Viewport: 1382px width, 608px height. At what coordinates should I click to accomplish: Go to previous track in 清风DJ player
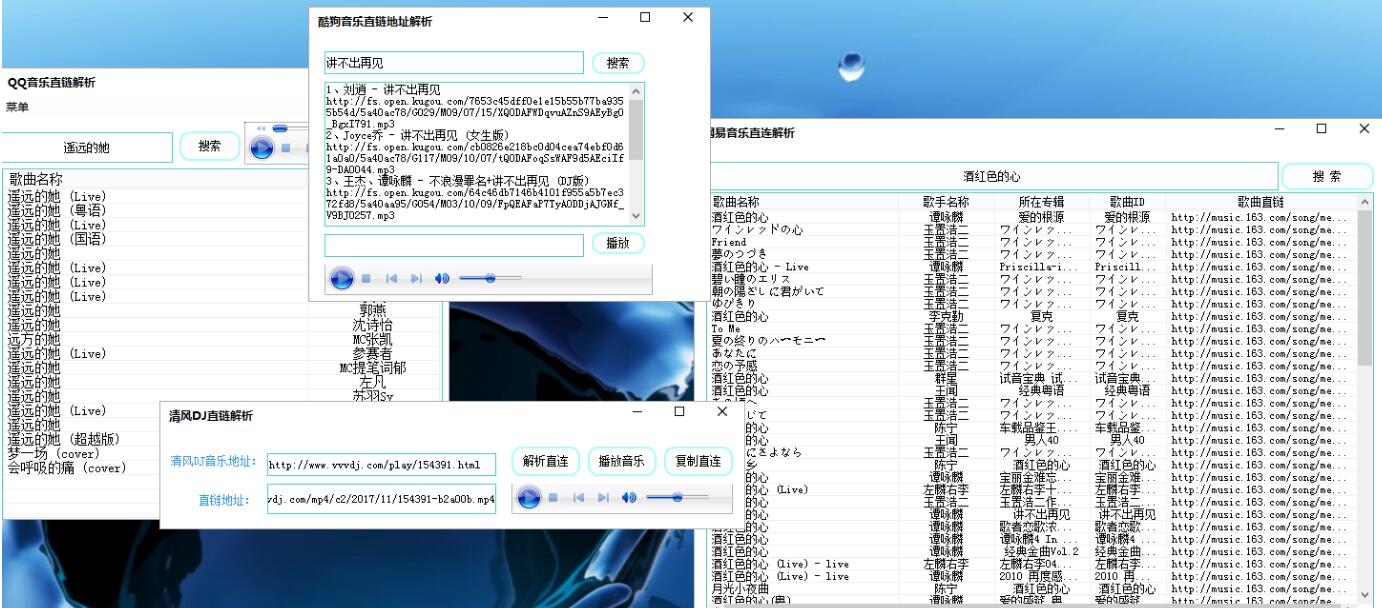click(579, 497)
